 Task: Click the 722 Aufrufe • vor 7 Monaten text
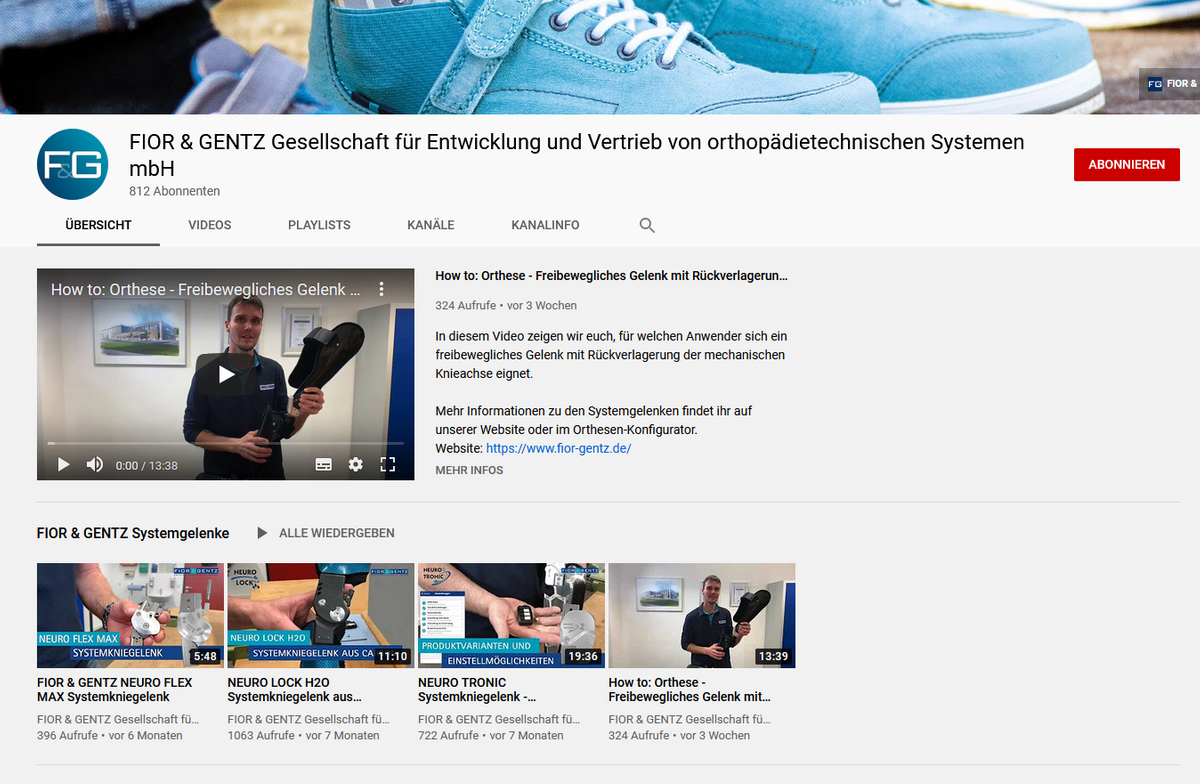coord(491,735)
